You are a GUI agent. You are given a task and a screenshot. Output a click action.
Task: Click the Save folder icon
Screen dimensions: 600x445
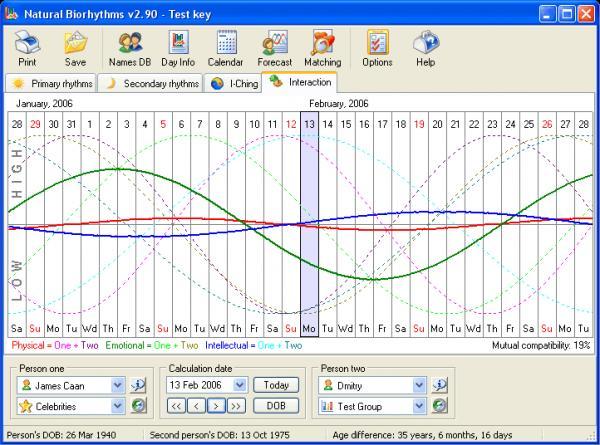point(75,49)
